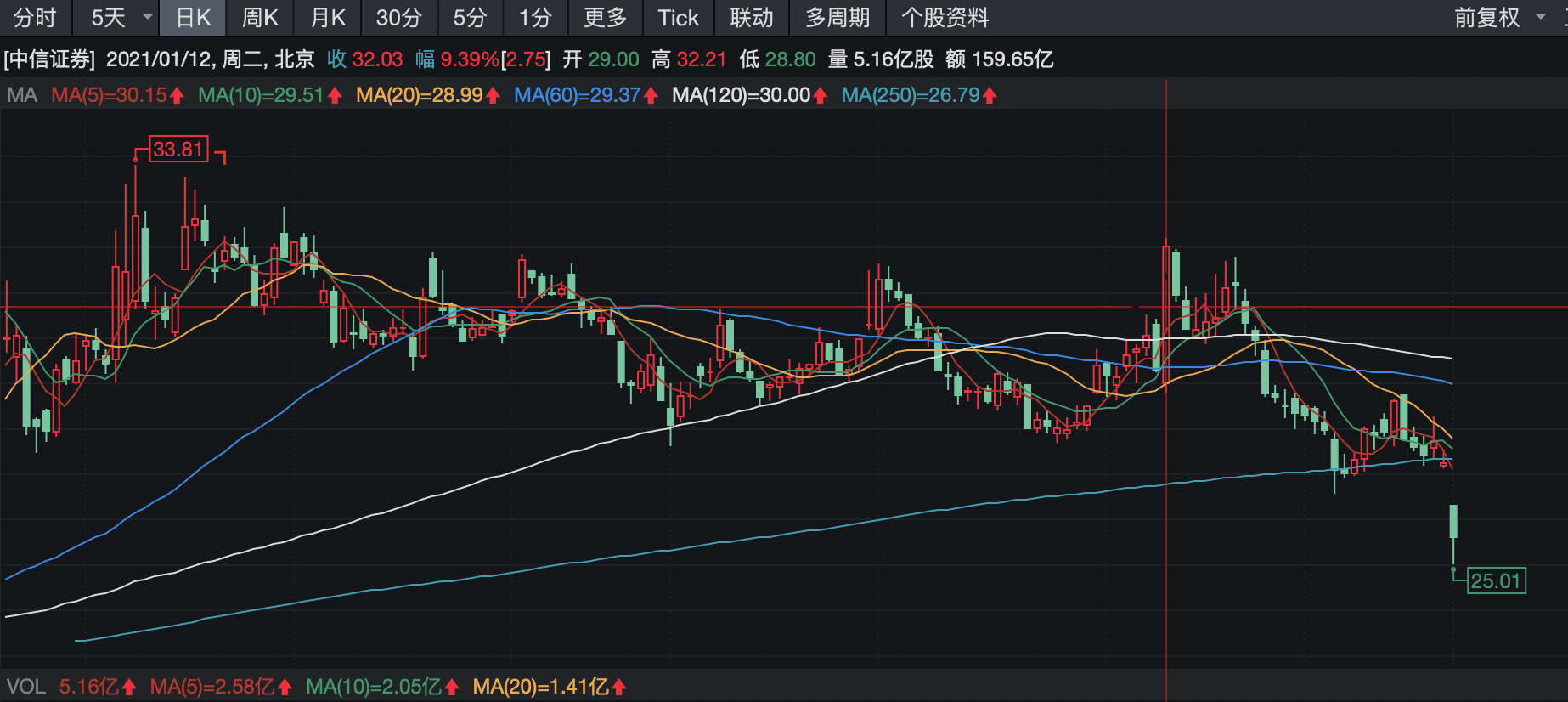Select the 日K tab
The width and height of the screenshot is (1568, 702).
pos(193,18)
